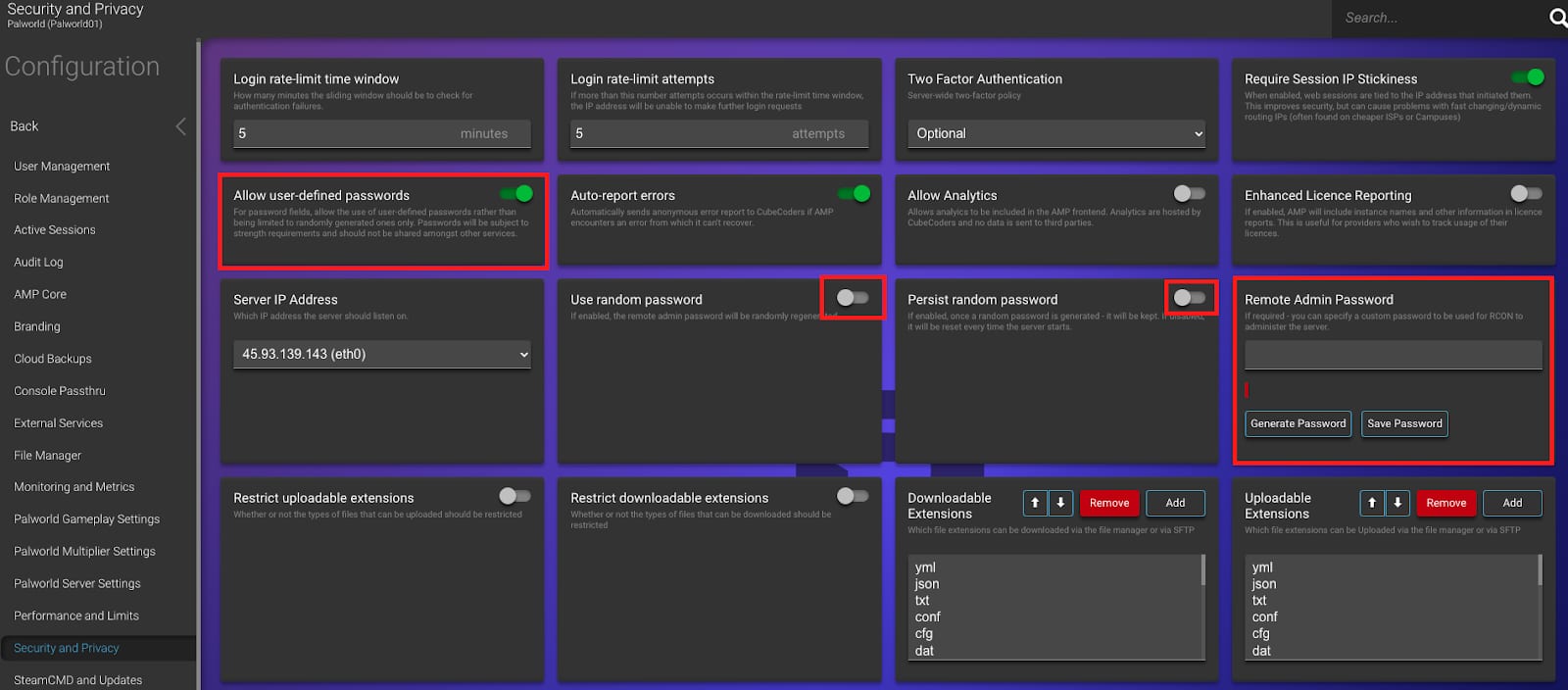Viewport: 1568px width, 690px height.
Task: Open File Manager from the sidebar
Action: tap(48, 455)
